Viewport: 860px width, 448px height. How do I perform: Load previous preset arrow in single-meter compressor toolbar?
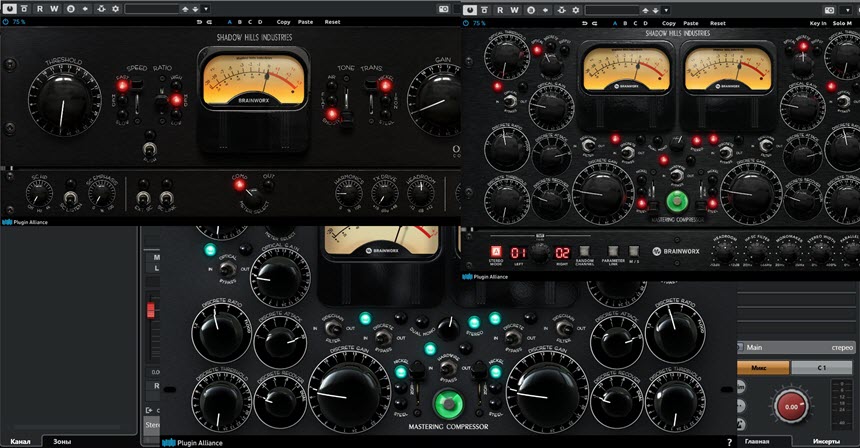point(185,9)
